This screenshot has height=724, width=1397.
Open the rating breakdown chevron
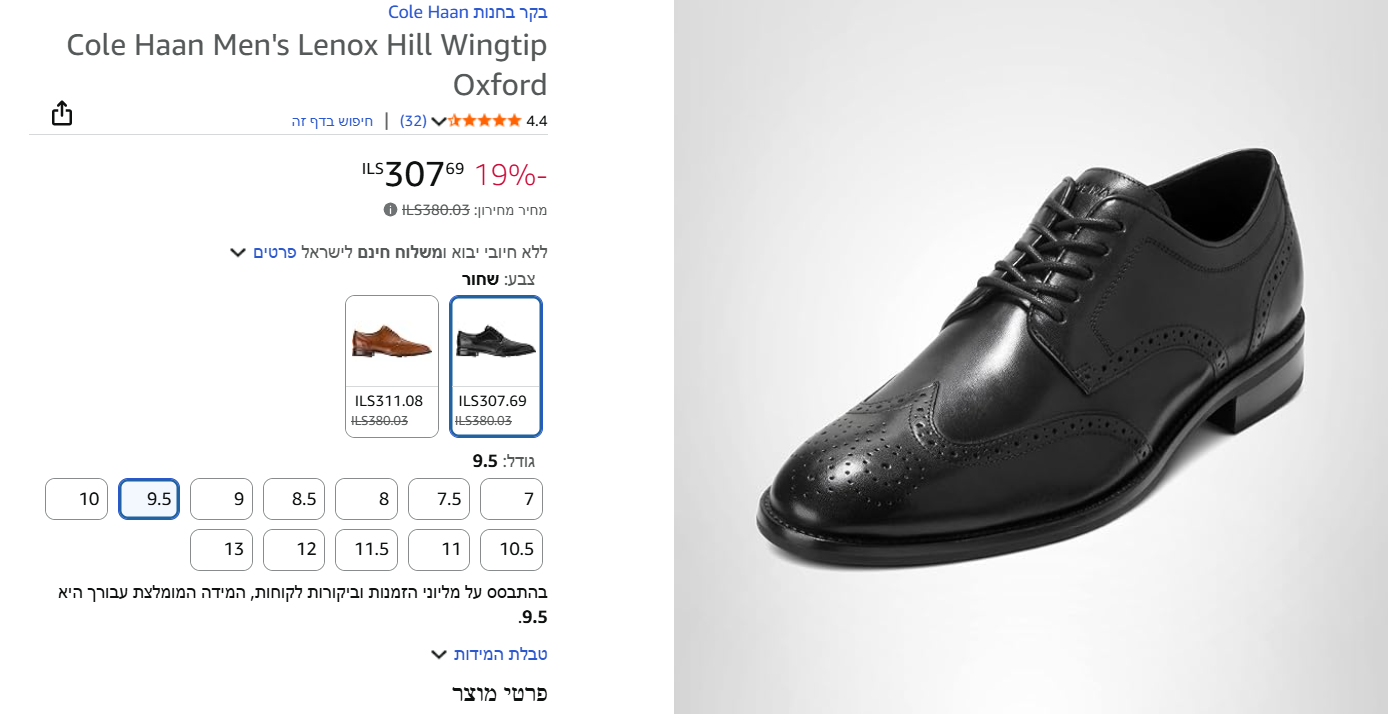[438, 121]
